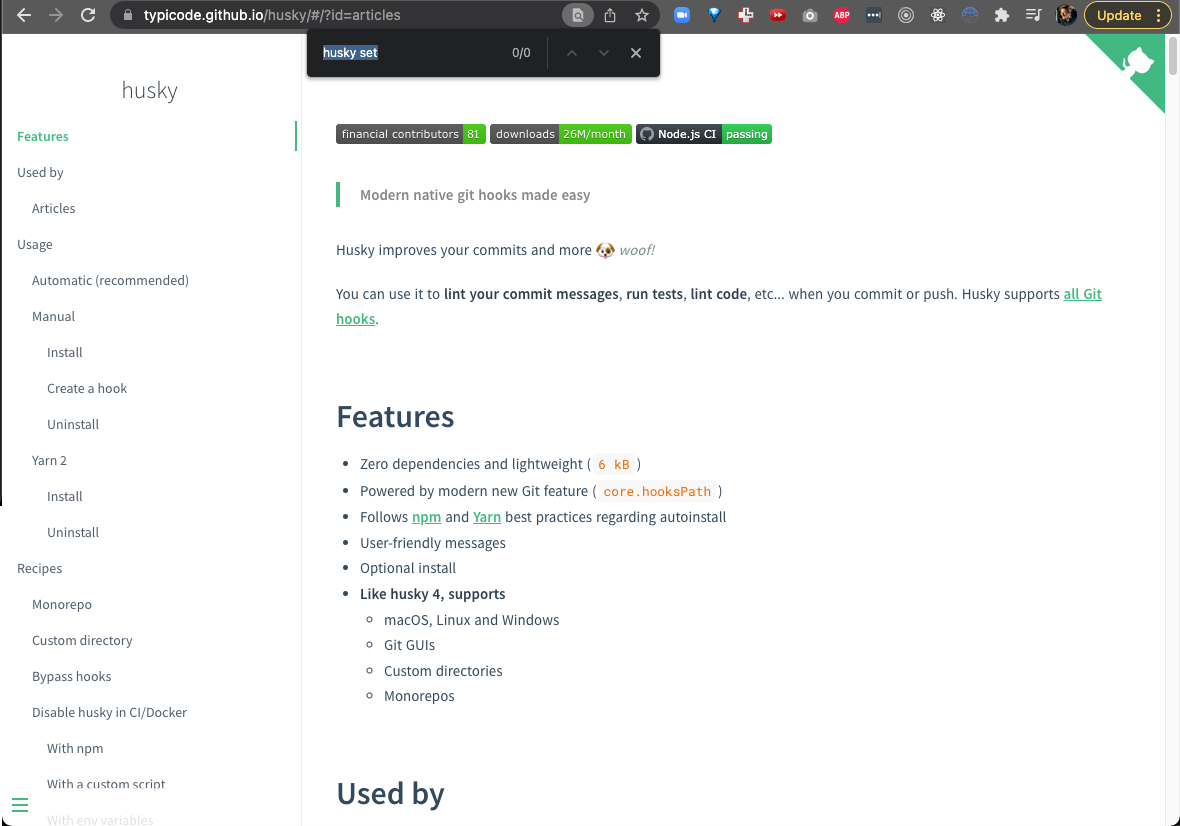Open the Adblock Plus extension

(841, 15)
